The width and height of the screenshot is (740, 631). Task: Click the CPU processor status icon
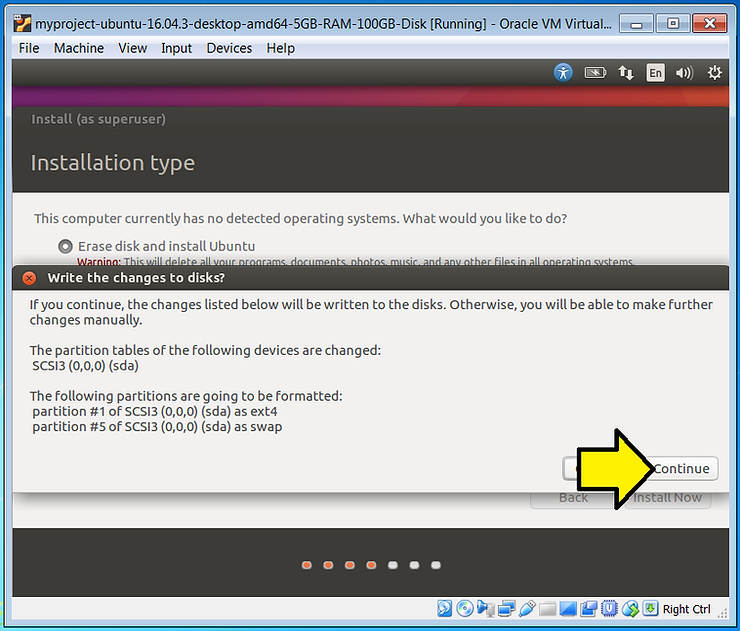coord(609,609)
